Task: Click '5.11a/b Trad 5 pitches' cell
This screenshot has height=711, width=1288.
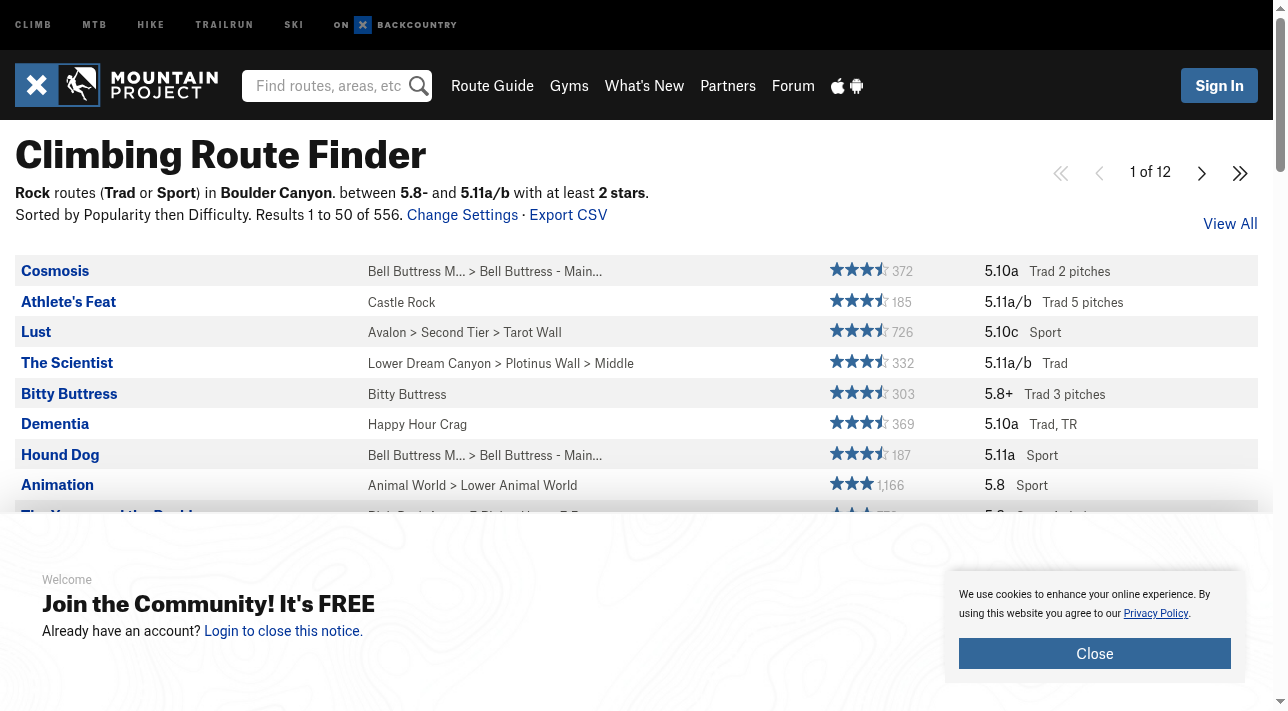Action: click(1054, 302)
